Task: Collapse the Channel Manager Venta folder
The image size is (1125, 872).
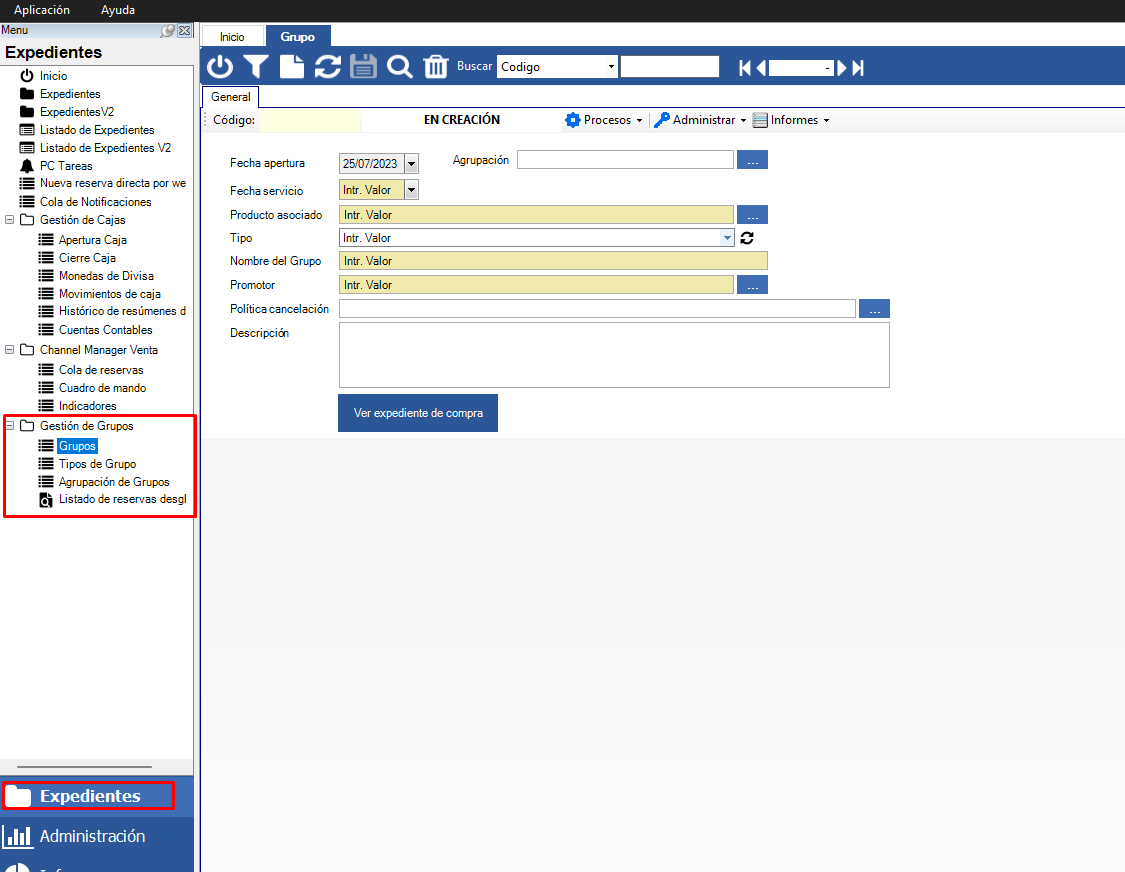Action: (x=10, y=350)
